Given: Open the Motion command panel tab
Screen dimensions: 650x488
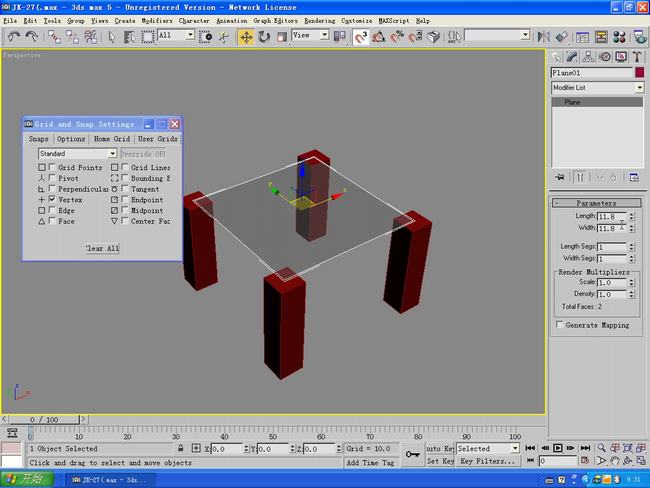Looking at the screenshot, I should (605, 57).
